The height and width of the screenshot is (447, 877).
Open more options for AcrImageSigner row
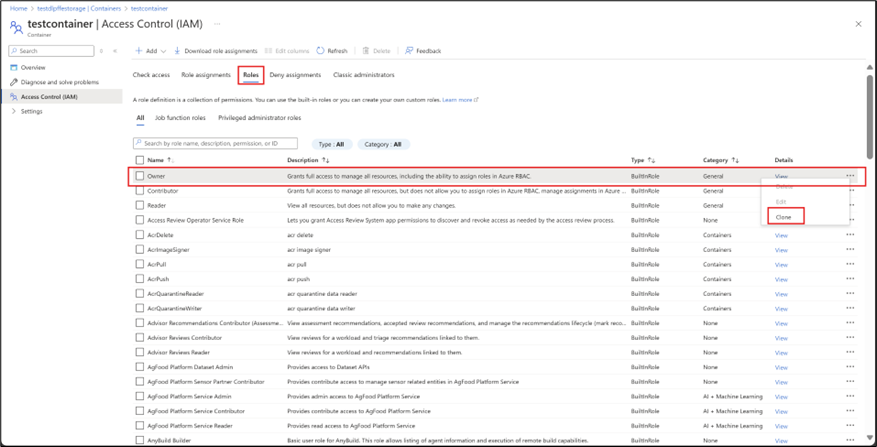point(850,250)
